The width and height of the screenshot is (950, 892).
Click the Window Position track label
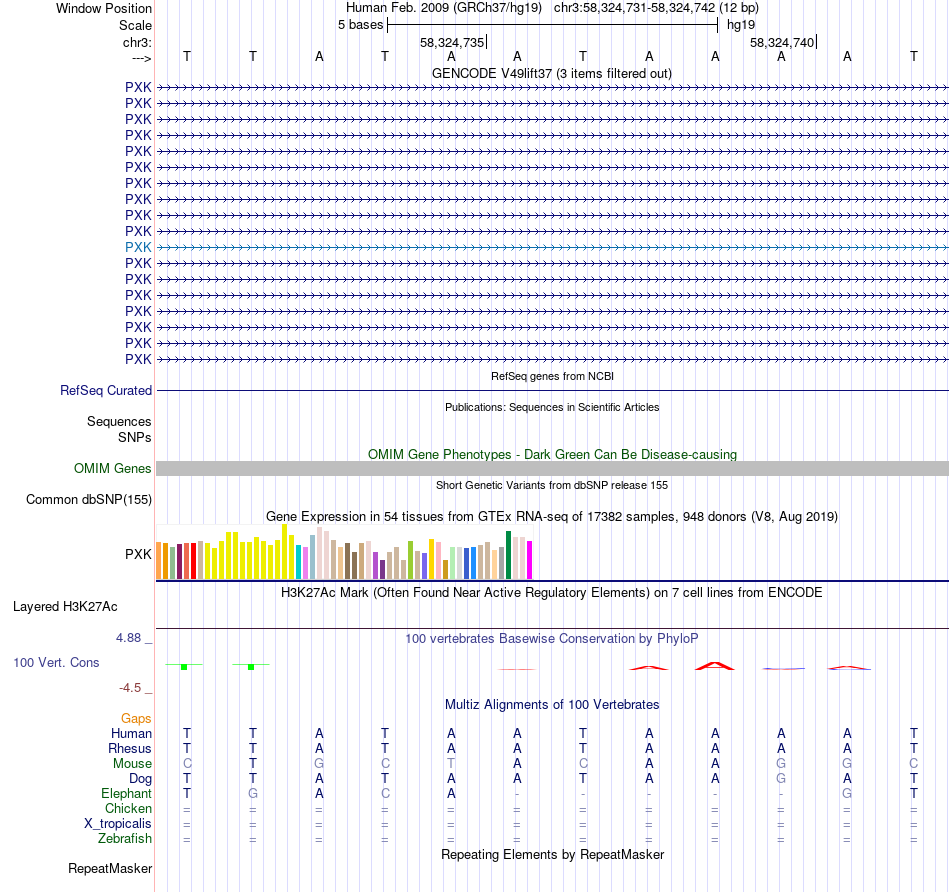pos(104,8)
